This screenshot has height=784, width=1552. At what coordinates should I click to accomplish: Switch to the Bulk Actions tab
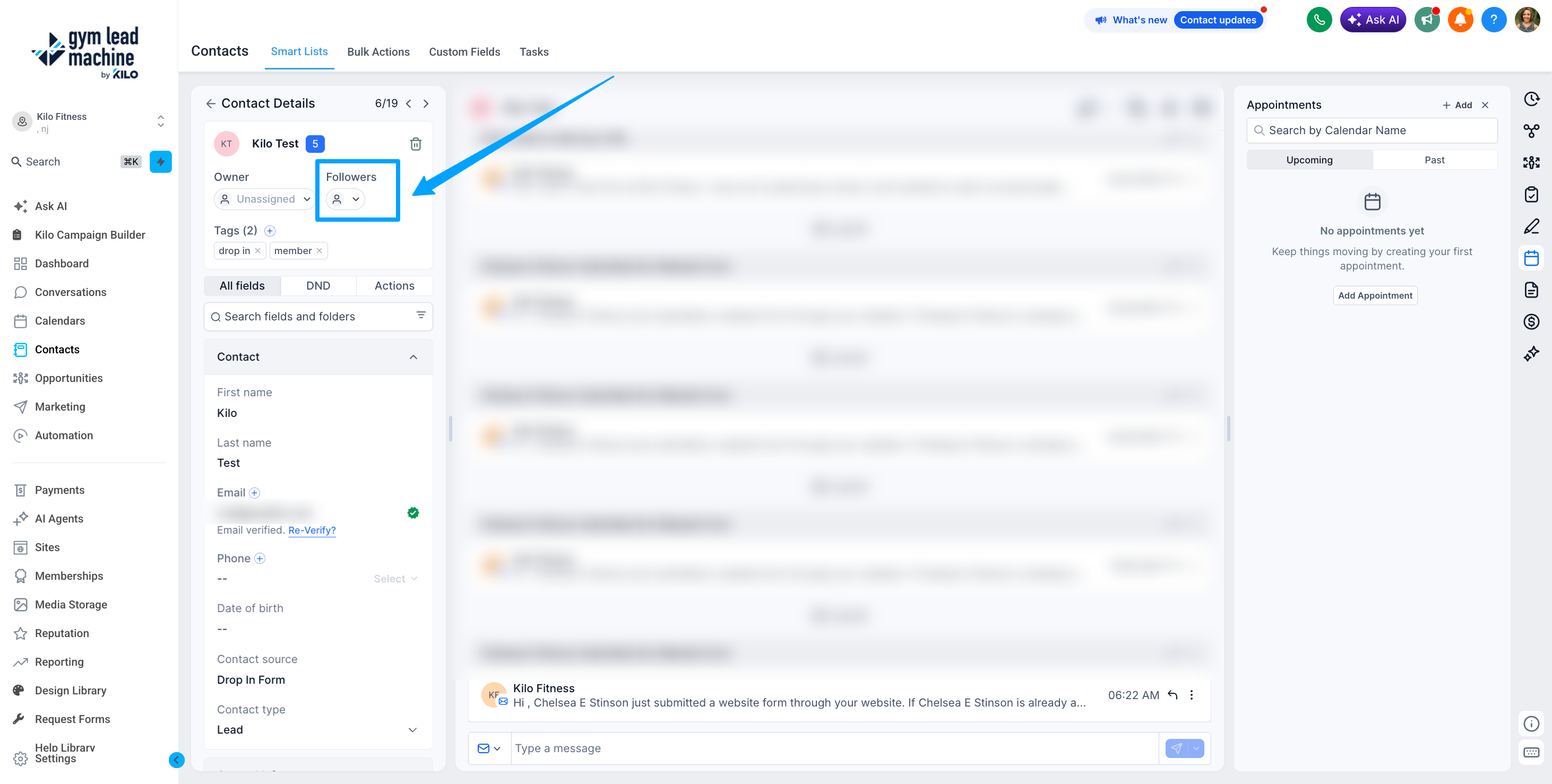378,52
